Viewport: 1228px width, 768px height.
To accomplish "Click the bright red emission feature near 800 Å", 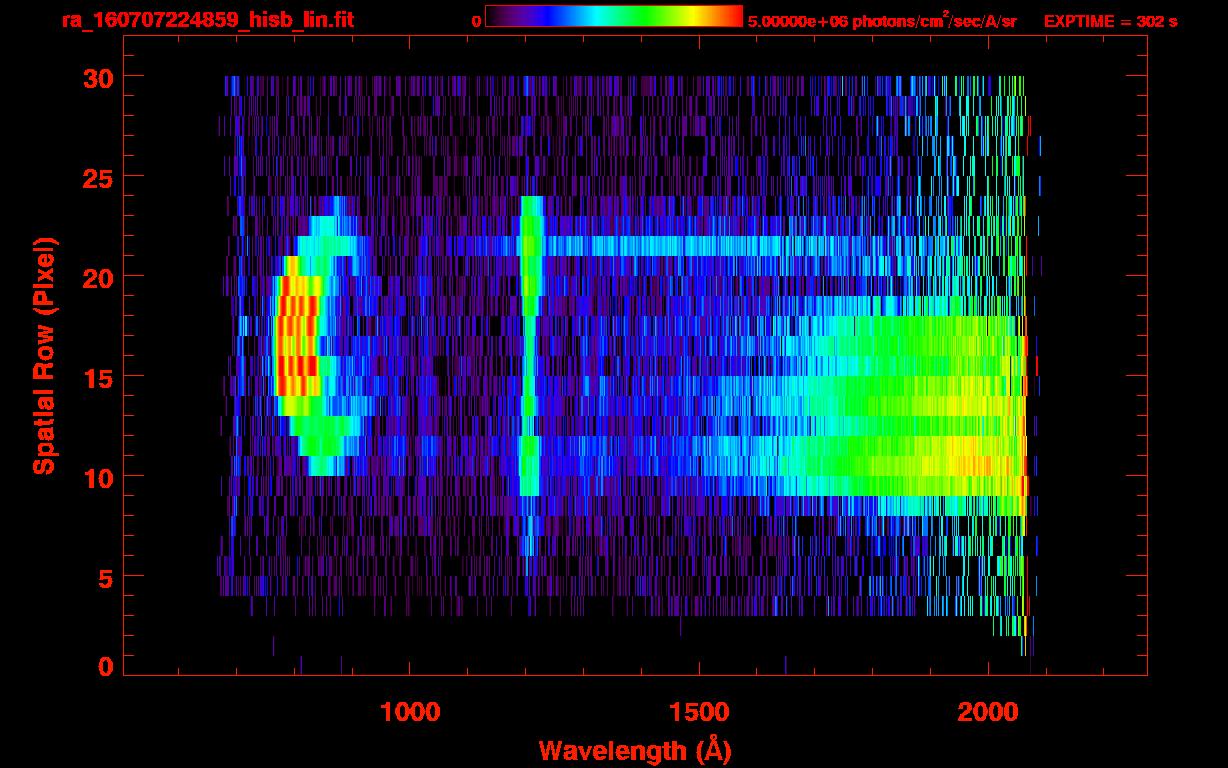I will pos(297,336).
